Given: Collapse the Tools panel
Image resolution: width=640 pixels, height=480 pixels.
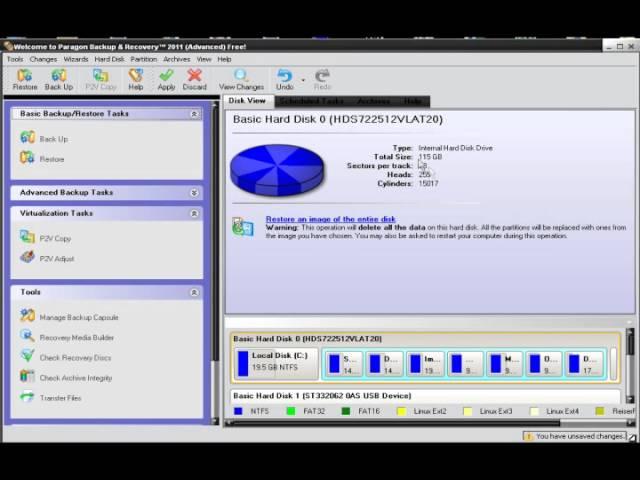Looking at the screenshot, I should [194, 292].
